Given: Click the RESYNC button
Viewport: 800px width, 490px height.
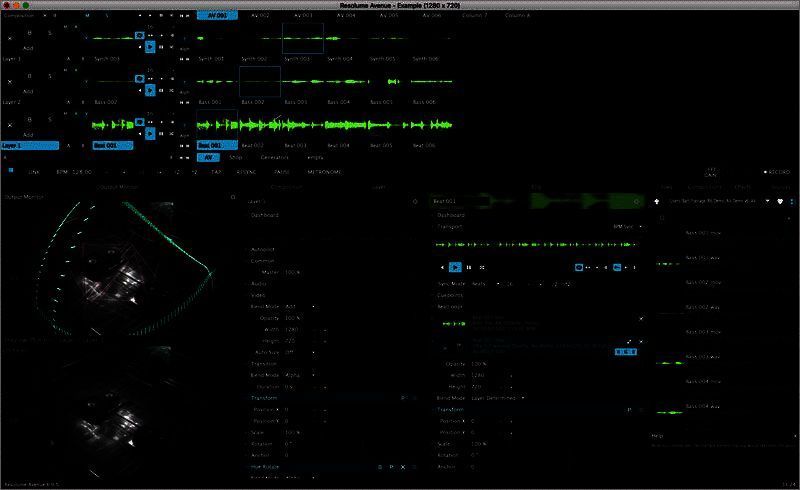Looking at the screenshot, I should (x=246, y=172).
